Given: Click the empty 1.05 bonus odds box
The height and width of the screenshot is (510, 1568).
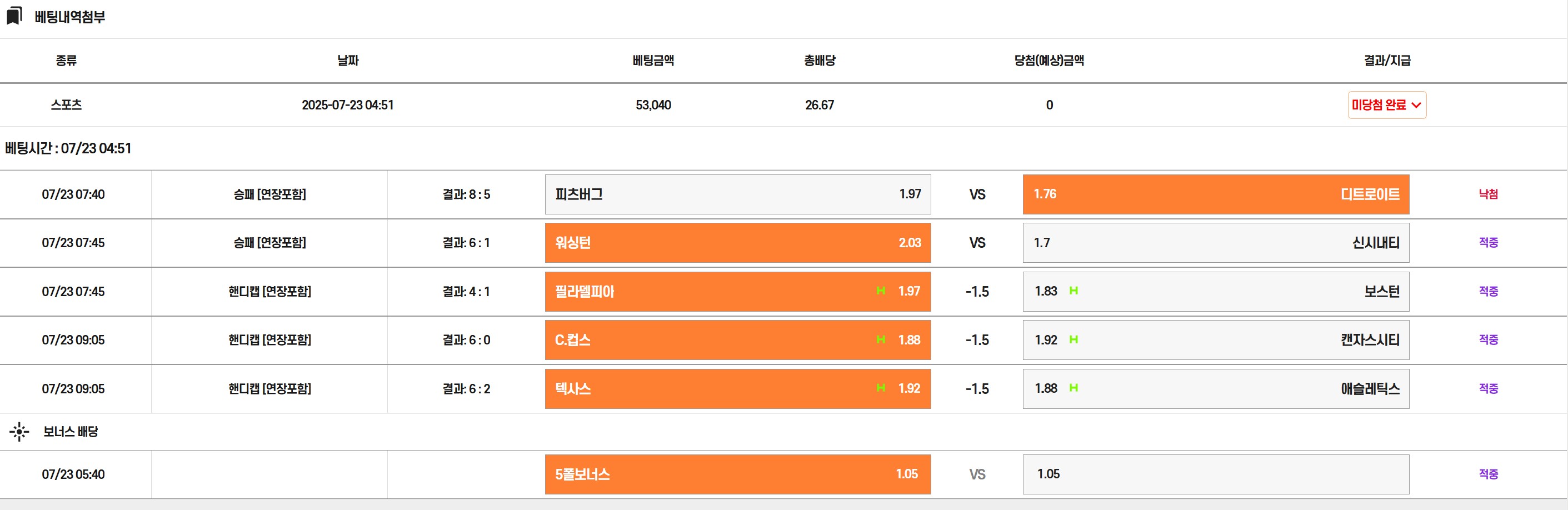Looking at the screenshot, I should [x=1215, y=474].
